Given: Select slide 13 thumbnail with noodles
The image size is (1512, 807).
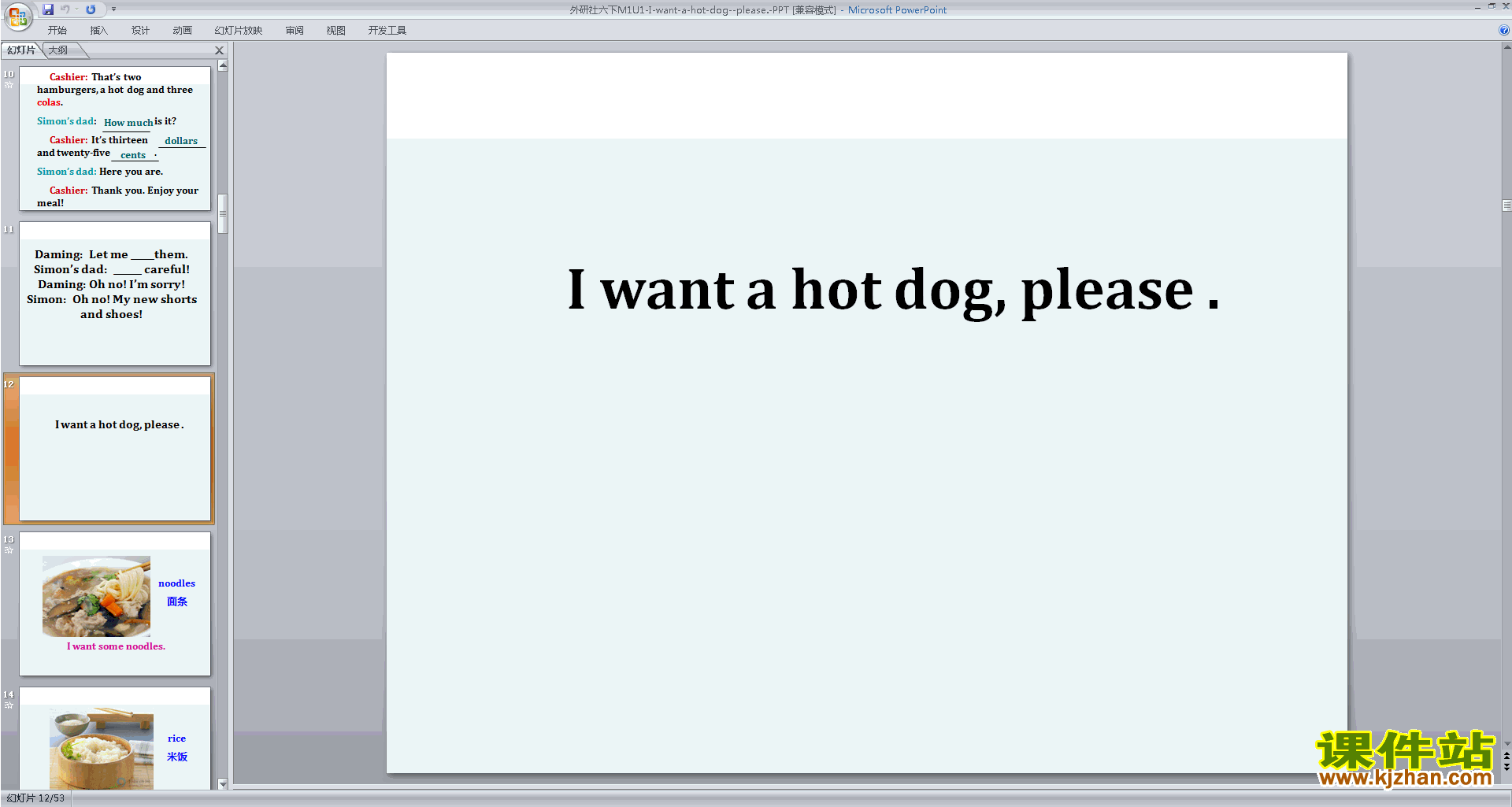Looking at the screenshot, I should pyautogui.click(x=115, y=604).
